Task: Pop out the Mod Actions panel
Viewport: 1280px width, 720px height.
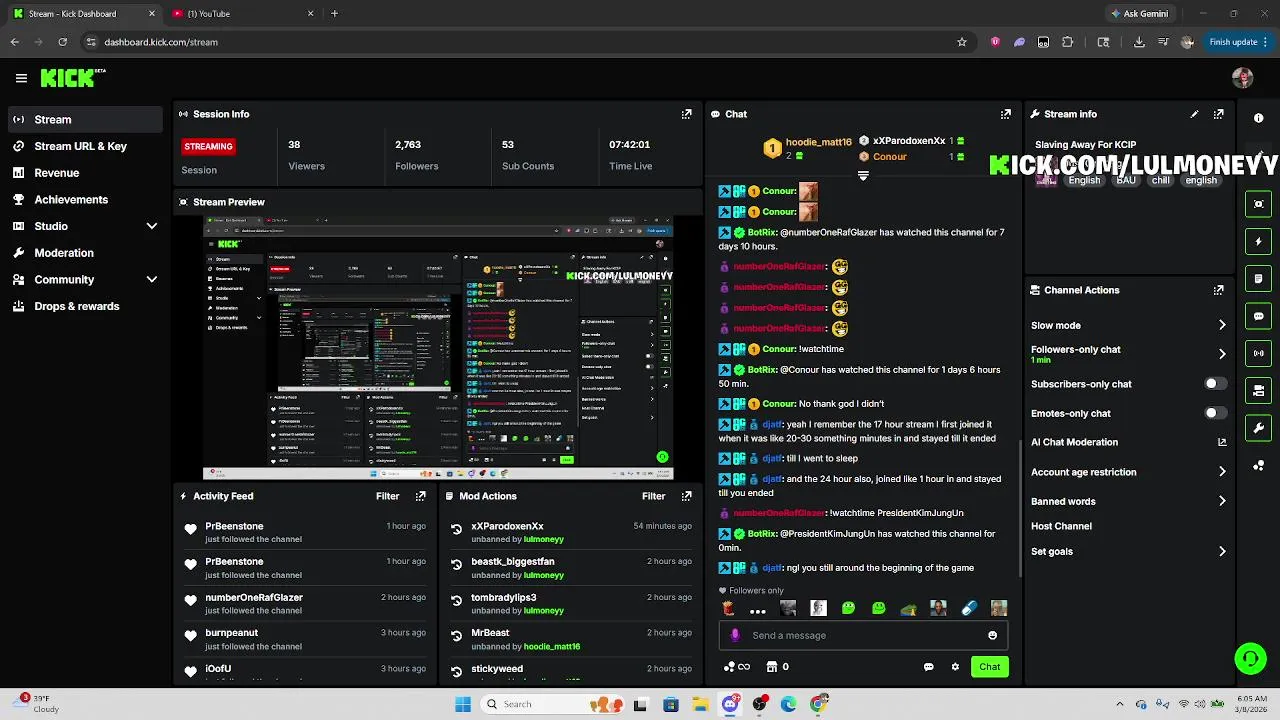Action: click(686, 496)
